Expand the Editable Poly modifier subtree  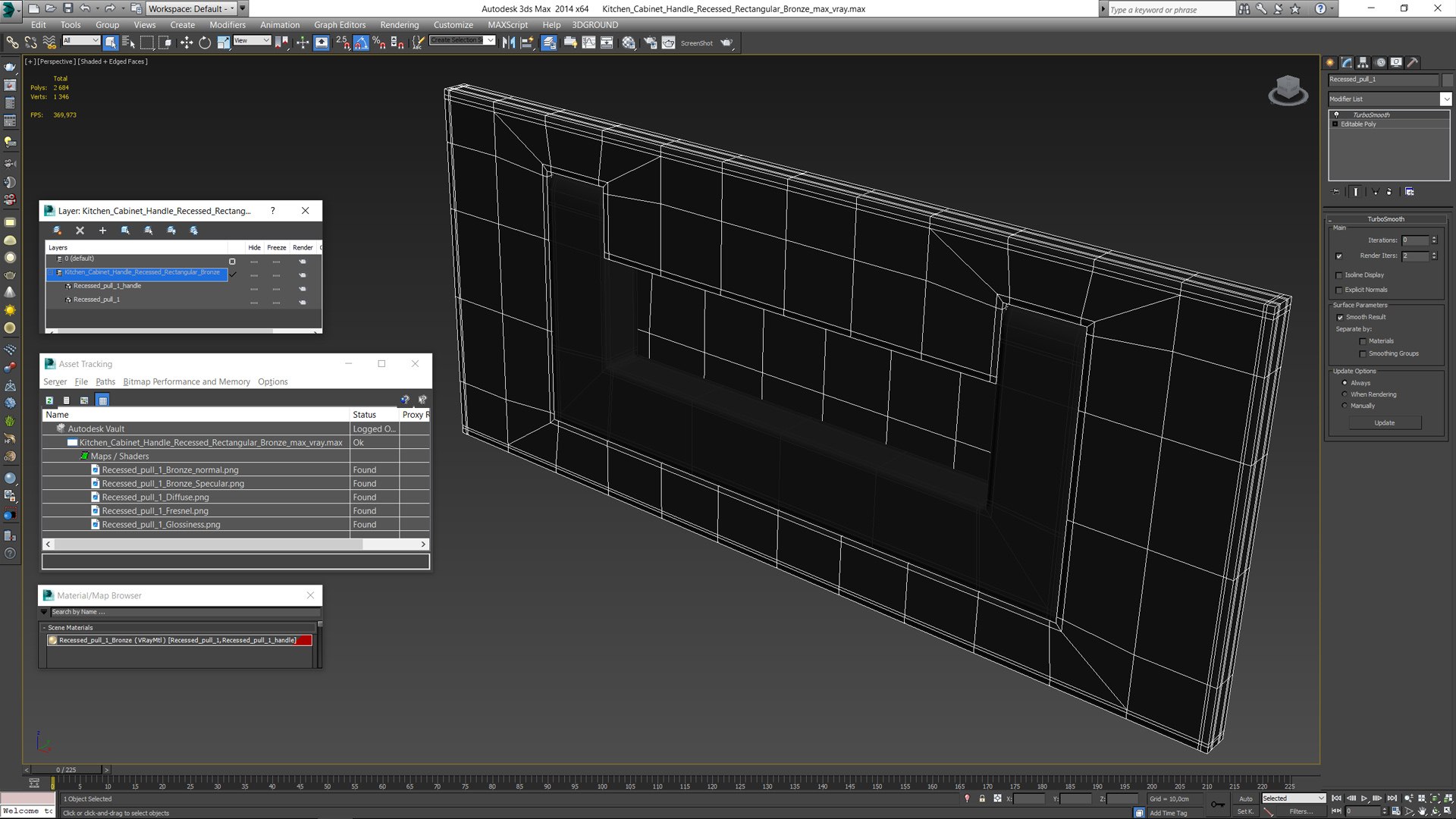(x=1335, y=124)
